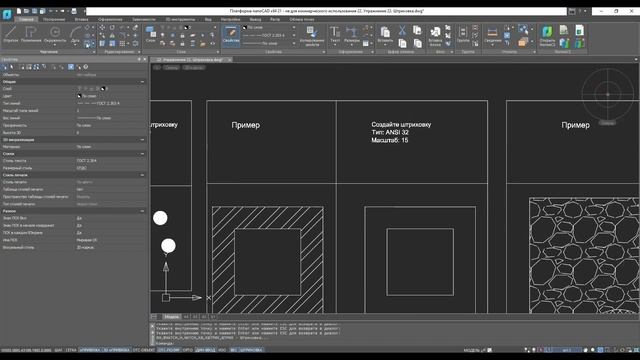Toggle ОТС-ПОЛЯР polar tracking in status bar
This screenshot has height=360, width=640.
pyautogui.click(x=169, y=350)
